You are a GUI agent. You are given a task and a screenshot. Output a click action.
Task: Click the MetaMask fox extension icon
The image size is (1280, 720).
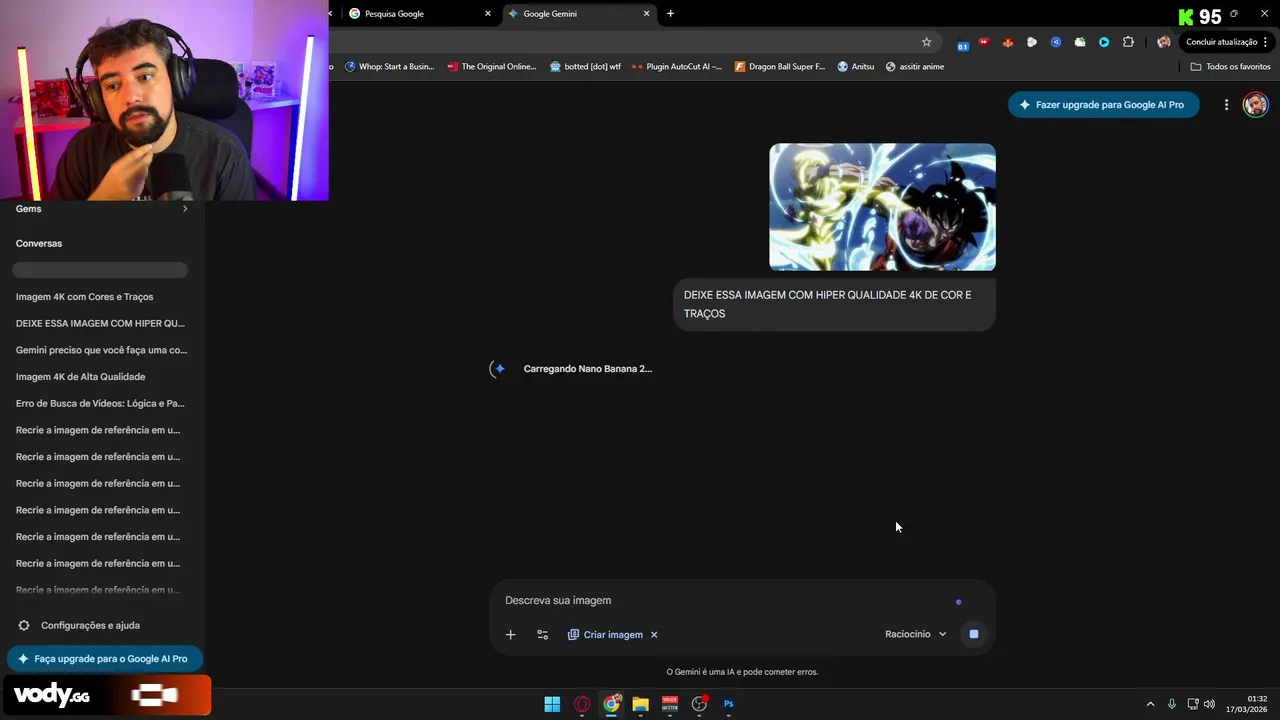point(1008,42)
